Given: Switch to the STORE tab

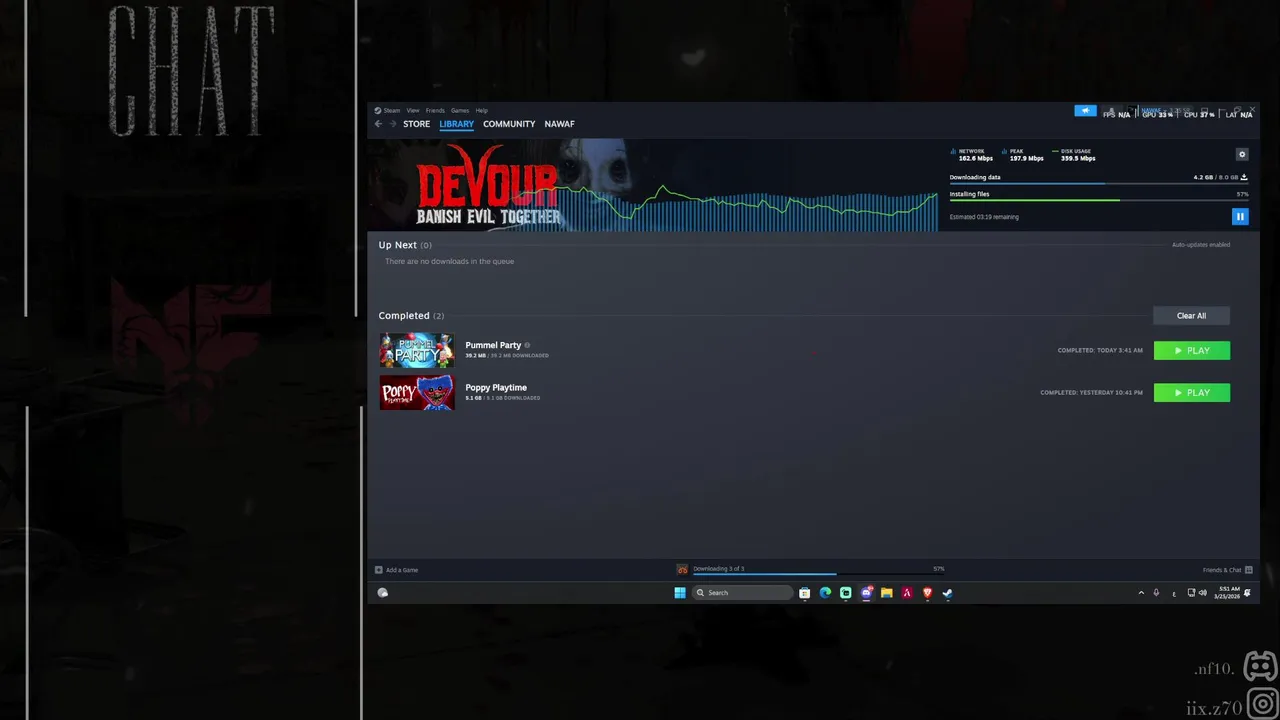Looking at the screenshot, I should click(416, 124).
